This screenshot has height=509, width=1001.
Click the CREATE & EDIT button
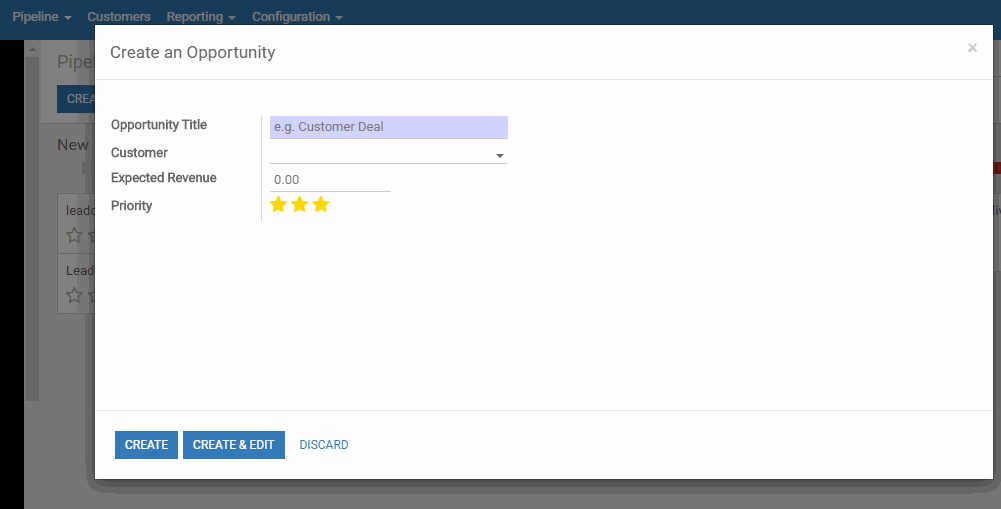[x=234, y=444]
